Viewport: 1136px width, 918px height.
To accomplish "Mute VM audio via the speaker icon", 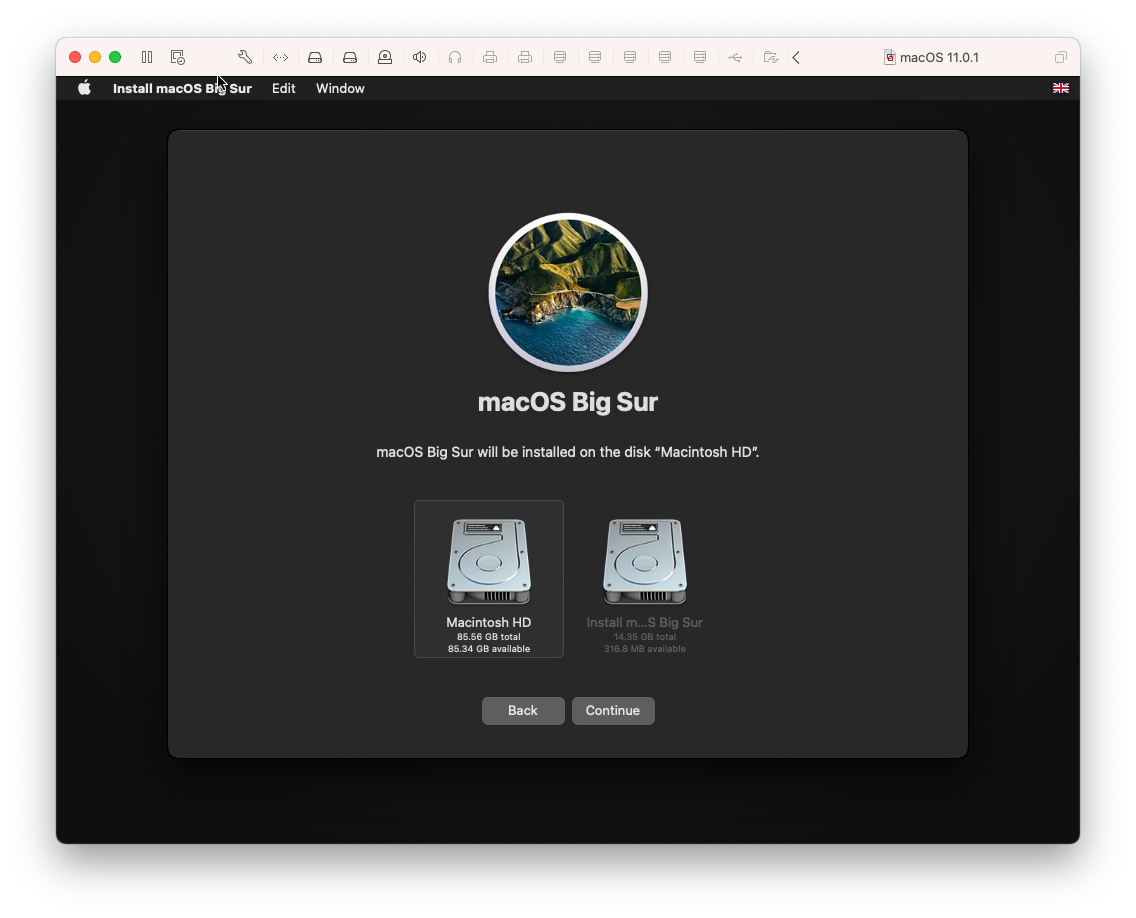I will [x=420, y=57].
